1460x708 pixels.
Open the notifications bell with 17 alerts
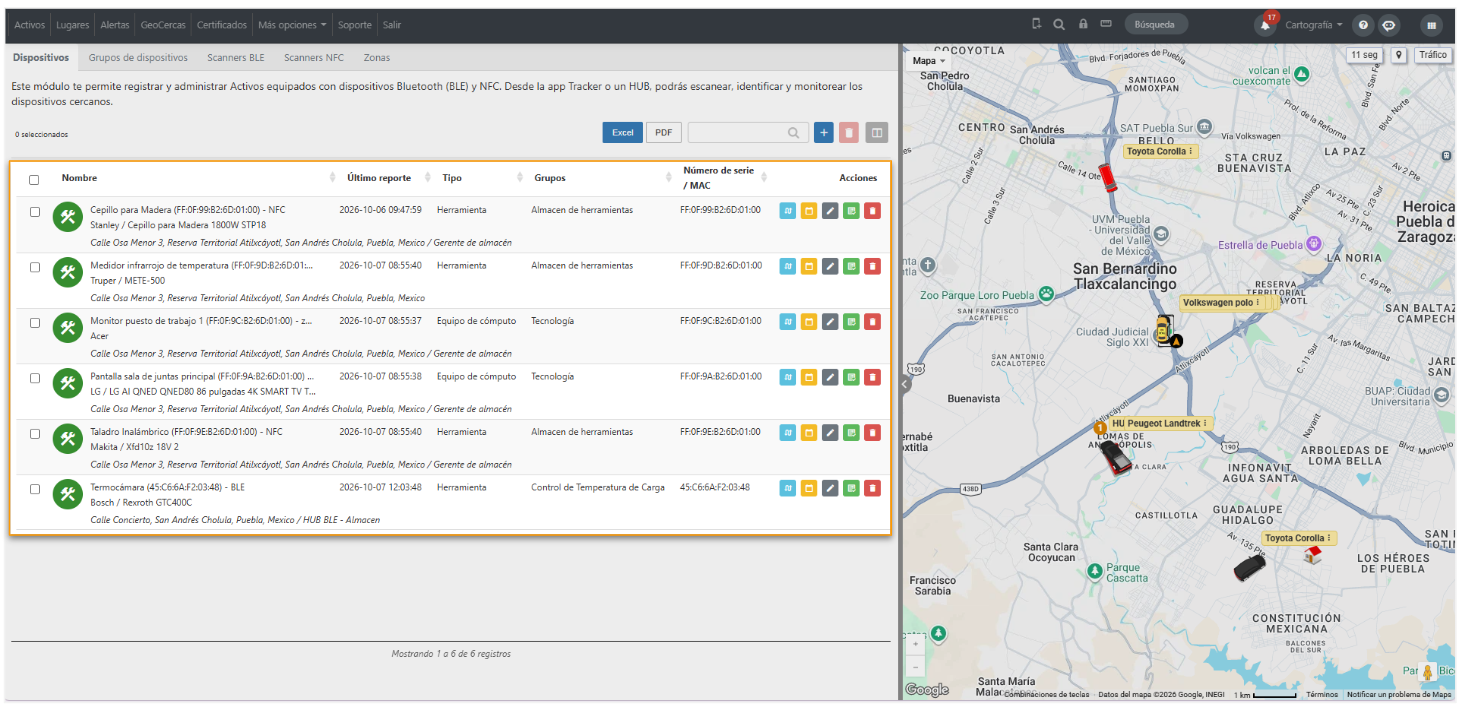point(1265,25)
